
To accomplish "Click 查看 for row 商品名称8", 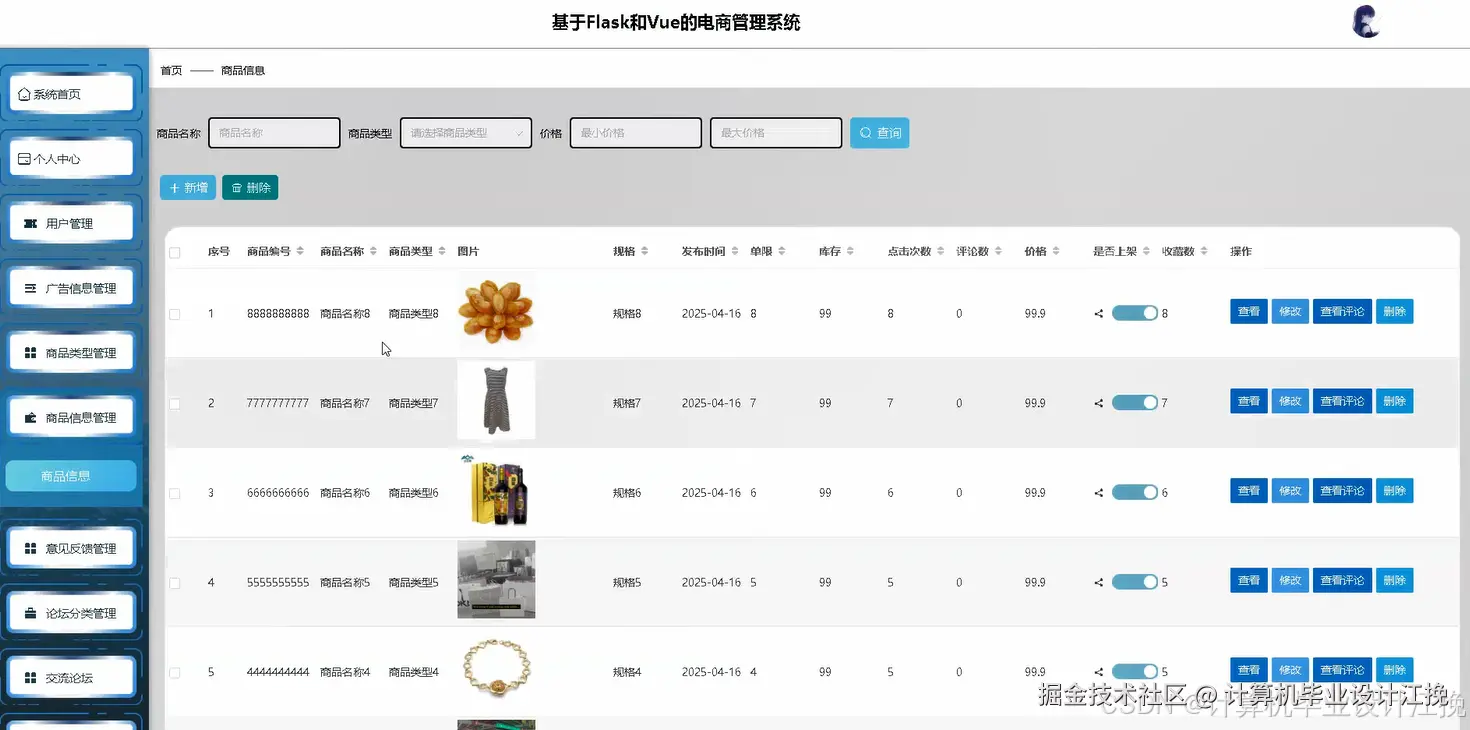I will pos(1249,311).
